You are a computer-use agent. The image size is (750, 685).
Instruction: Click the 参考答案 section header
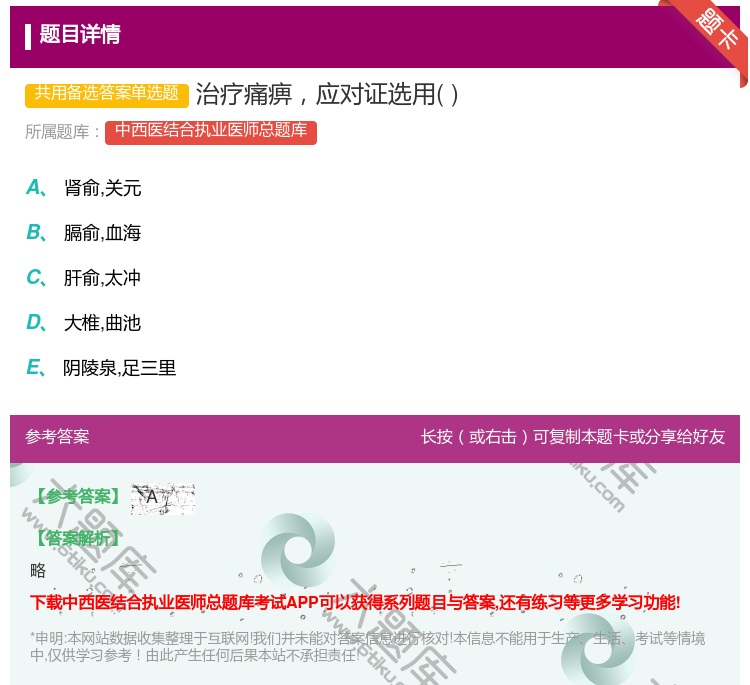coord(57,437)
